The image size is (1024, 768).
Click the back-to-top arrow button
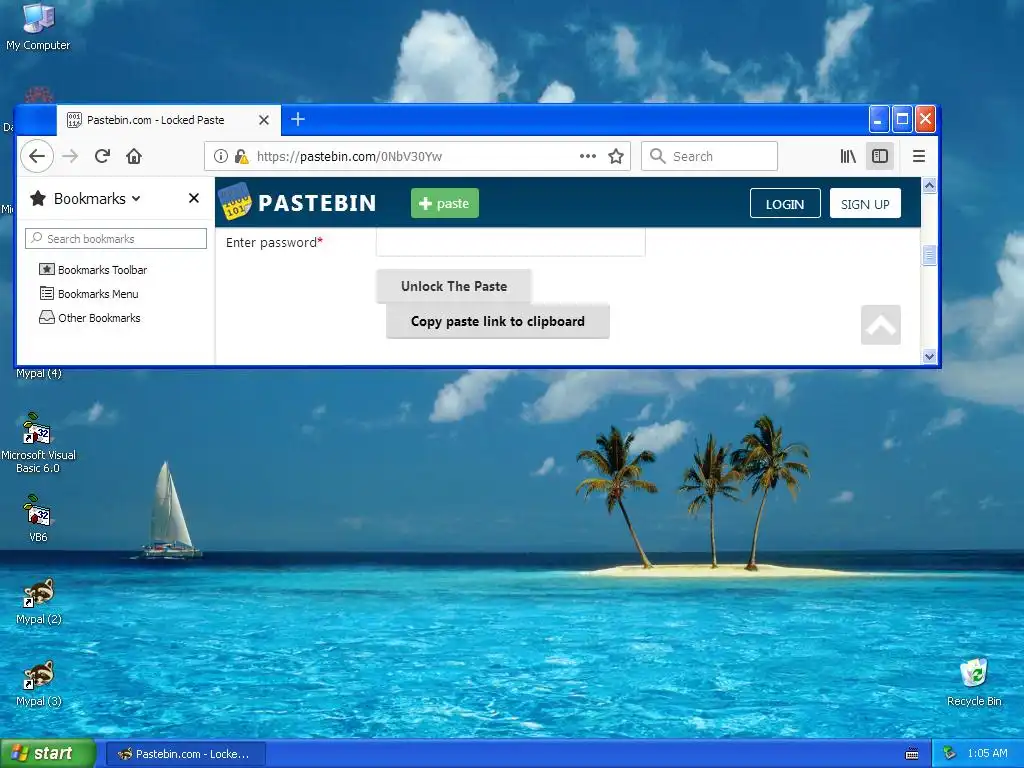(x=881, y=325)
